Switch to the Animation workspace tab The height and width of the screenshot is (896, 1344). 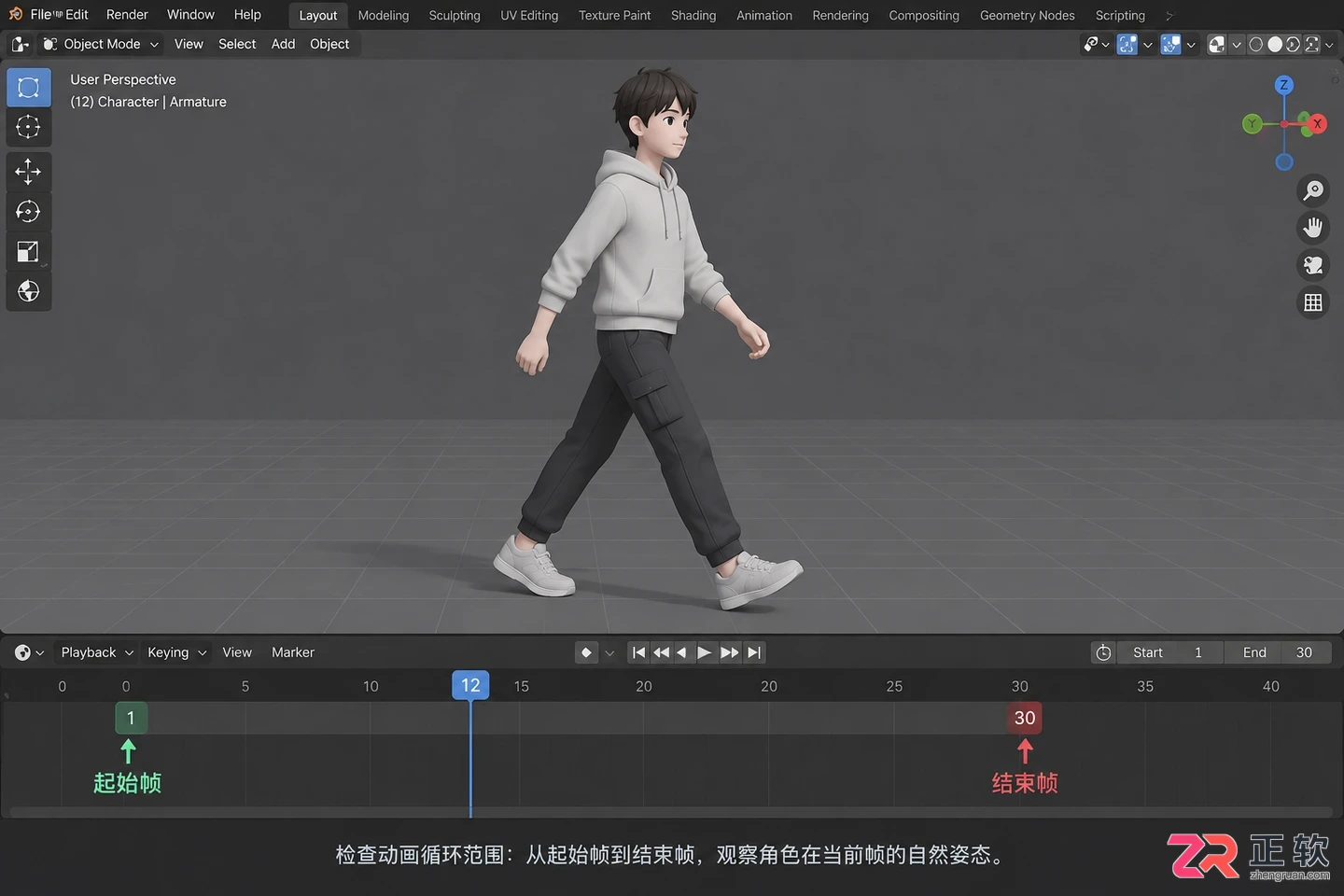click(x=764, y=15)
